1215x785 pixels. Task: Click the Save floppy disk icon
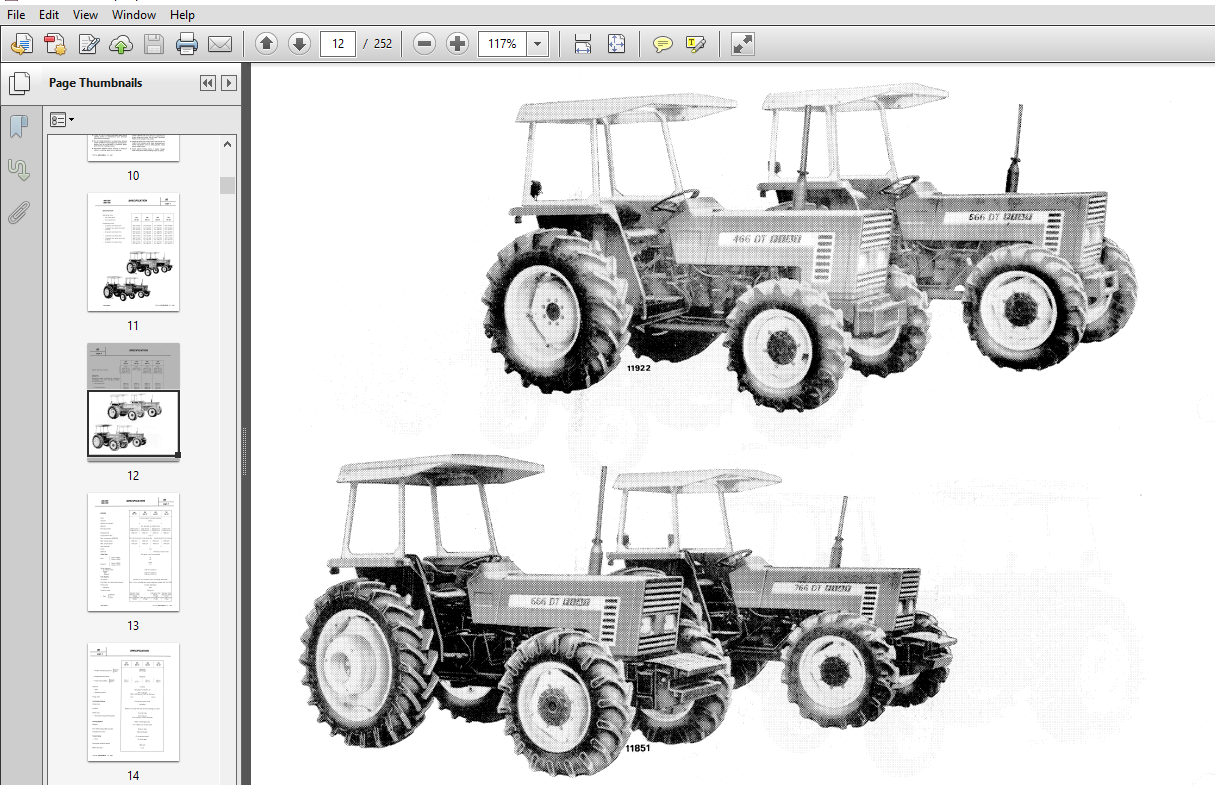(x=153, y=44)
